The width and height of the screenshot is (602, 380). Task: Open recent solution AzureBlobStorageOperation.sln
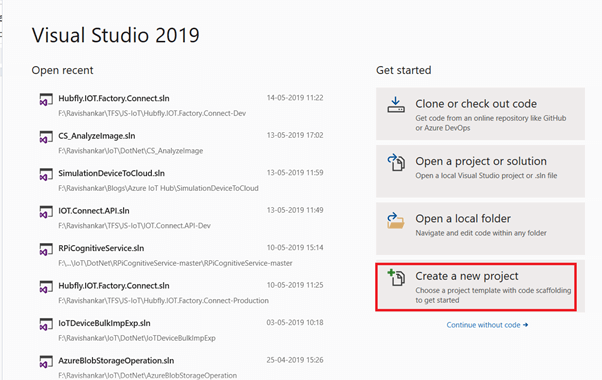click(x=181, y=367)
